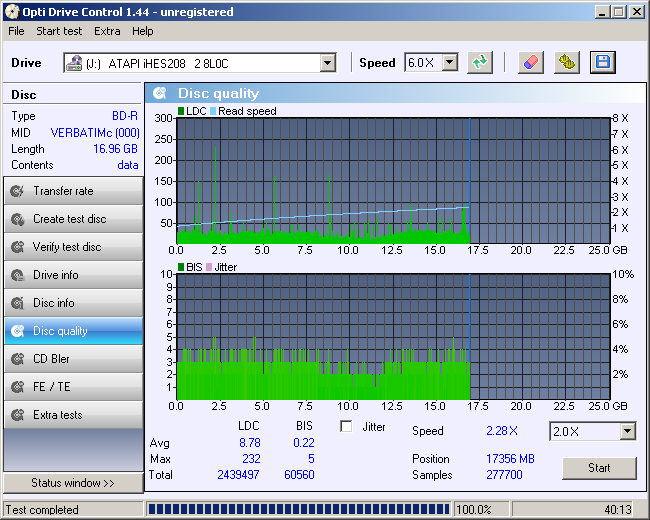Click the Test completed status text
The height and width of the screenshot is (520, 650).
[42, 510]
